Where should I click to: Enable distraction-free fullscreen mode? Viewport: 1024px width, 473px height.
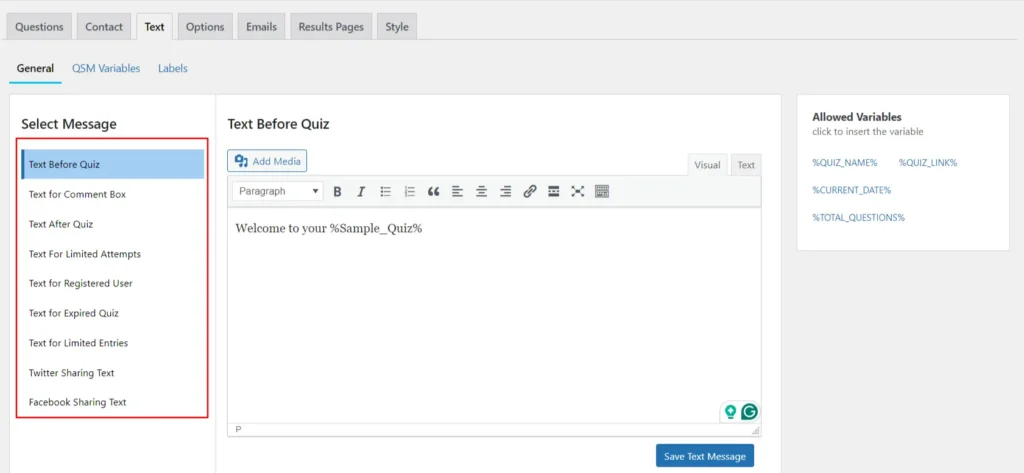[577, 192]
